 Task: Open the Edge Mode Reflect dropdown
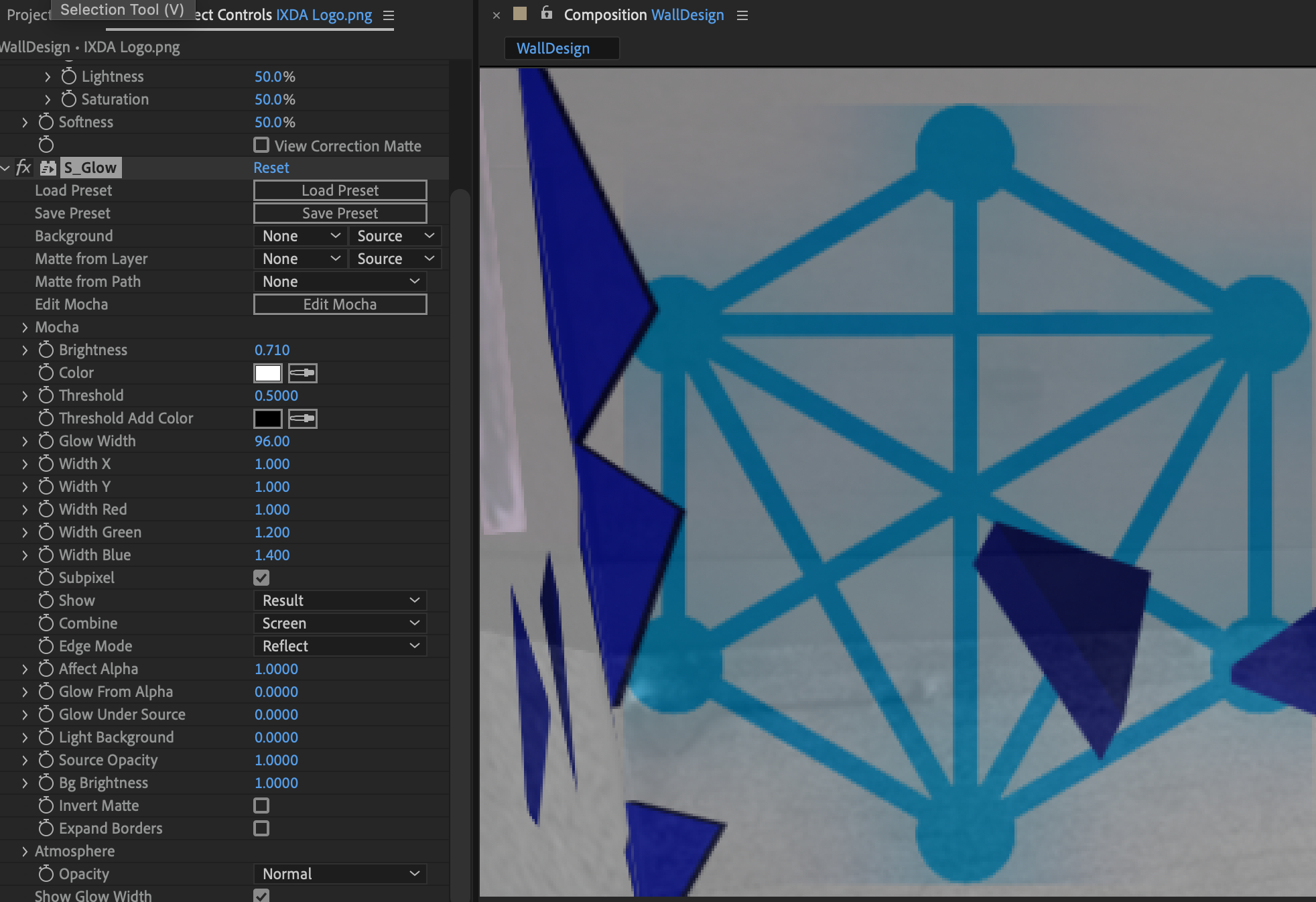click(x=340, y=645)
